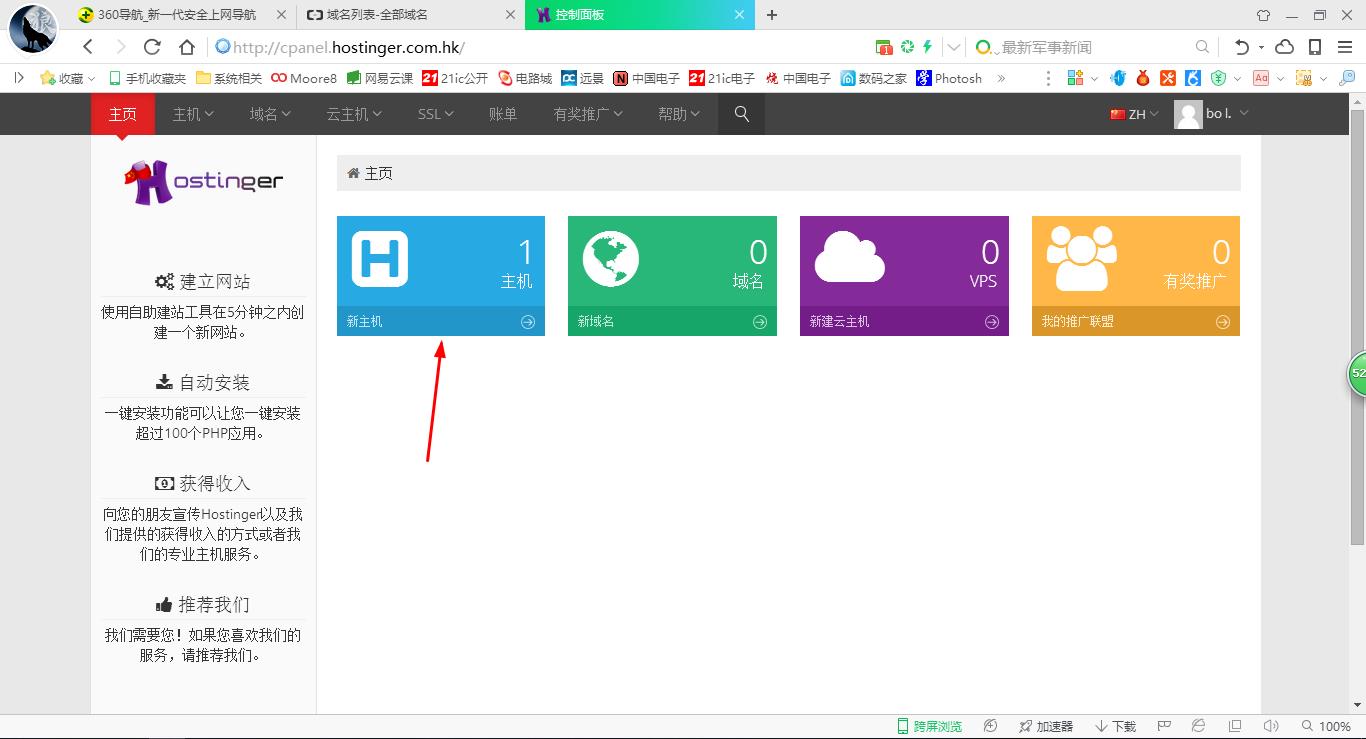Open search with the navbar magnifier icon

tap(741, 114)
